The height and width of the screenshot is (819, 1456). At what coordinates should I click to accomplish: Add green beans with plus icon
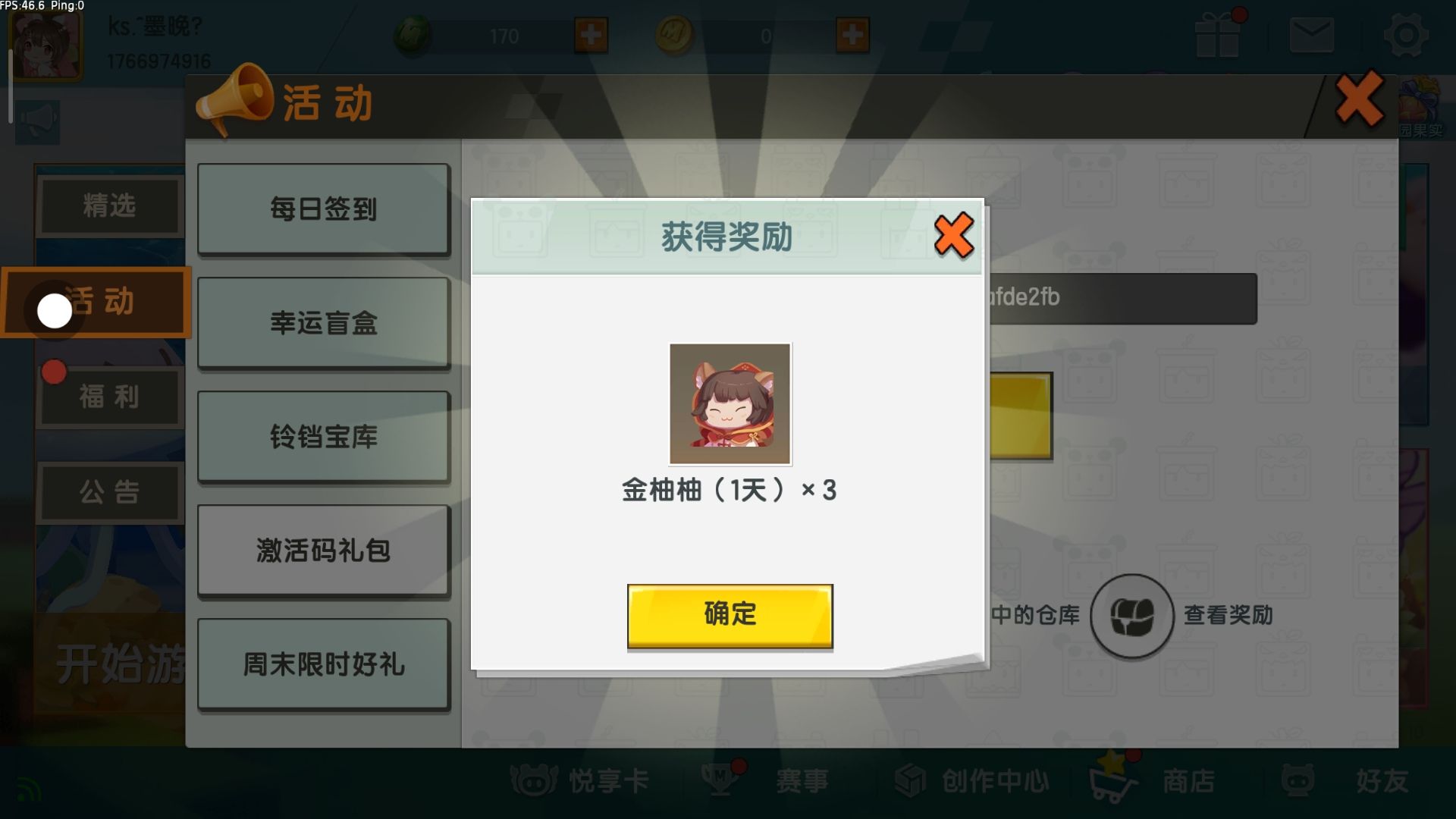tap(591, 35)
